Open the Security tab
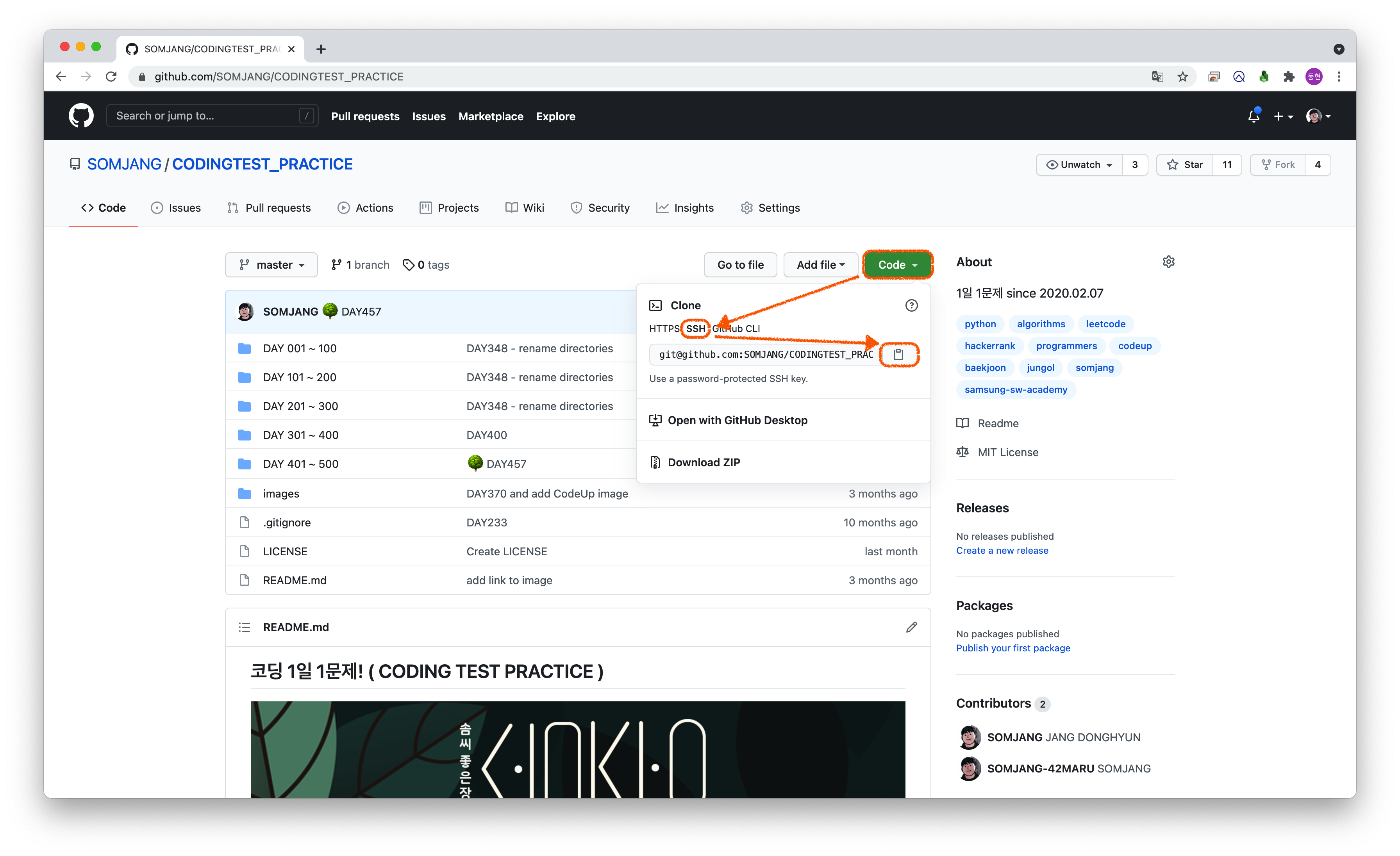This screenshot has width=1400, height=856. click(600, 208)
